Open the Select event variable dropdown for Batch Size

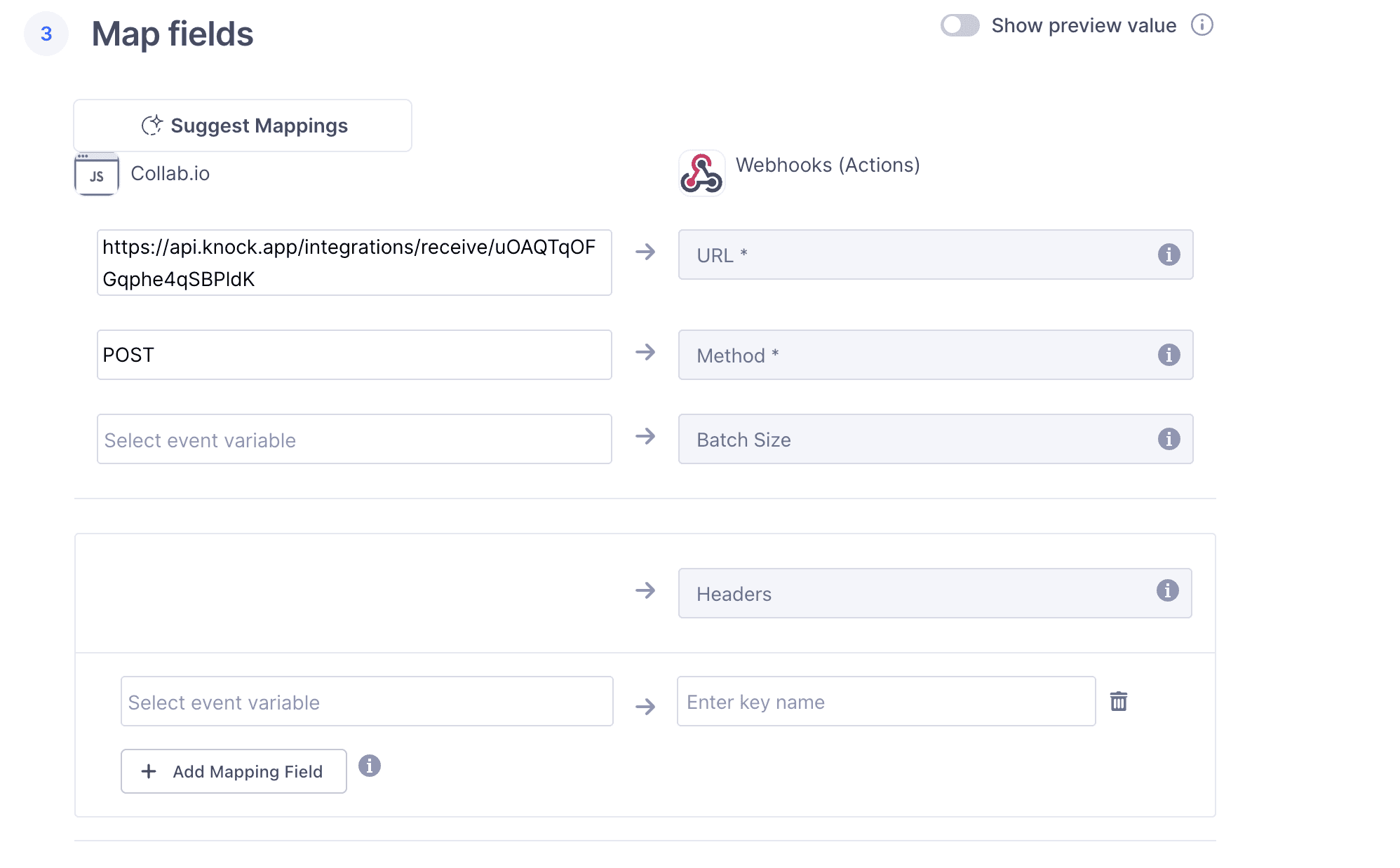click(x=354, y=440)
